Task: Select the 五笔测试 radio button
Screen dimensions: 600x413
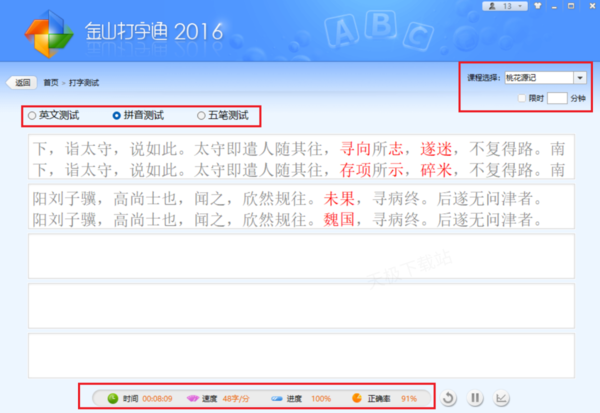Action: tap(201, 115)
